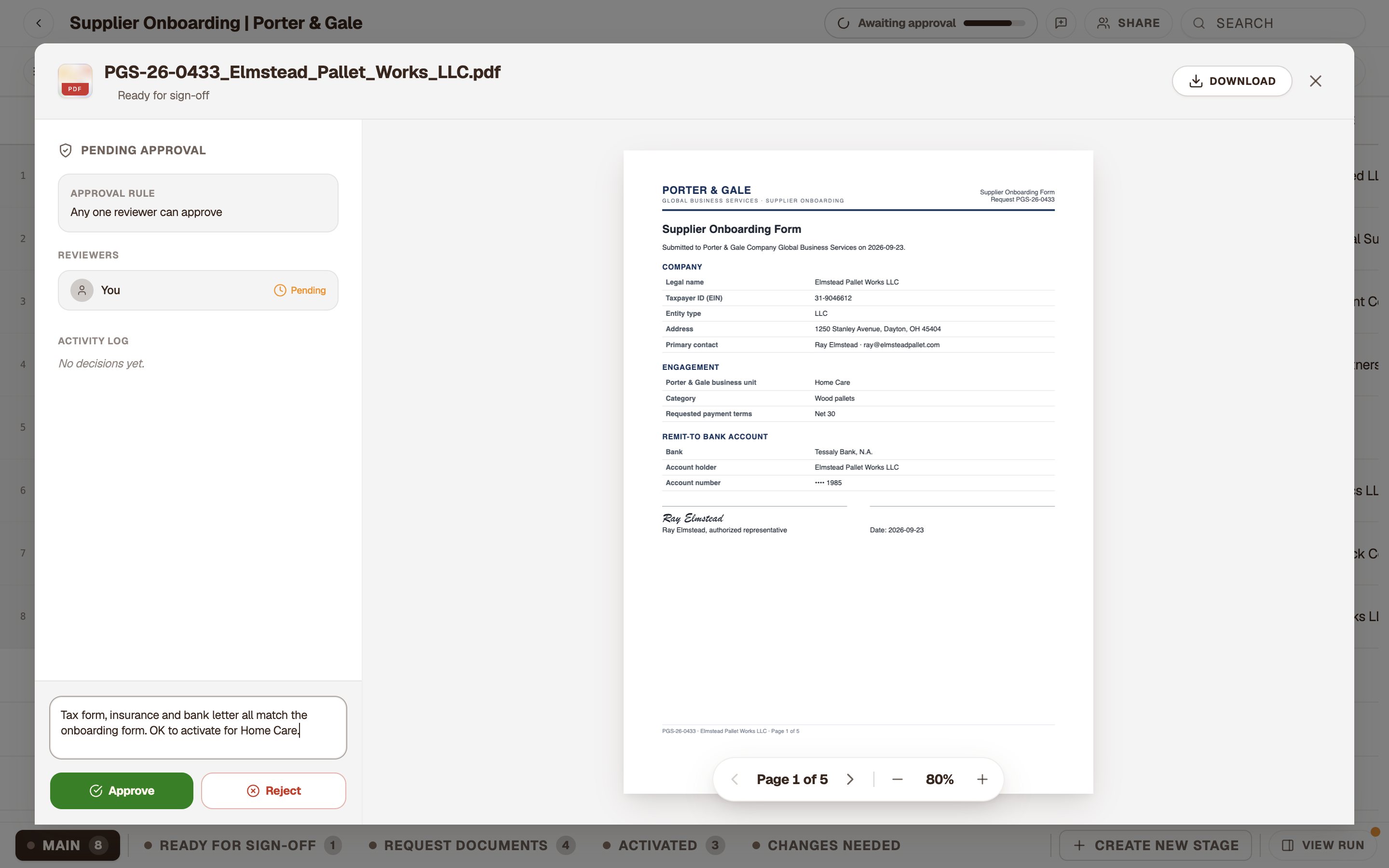Select the reviewer avatar next to You
The height and width of the screenshot is (868, 1389).
(x=82, y=290)
